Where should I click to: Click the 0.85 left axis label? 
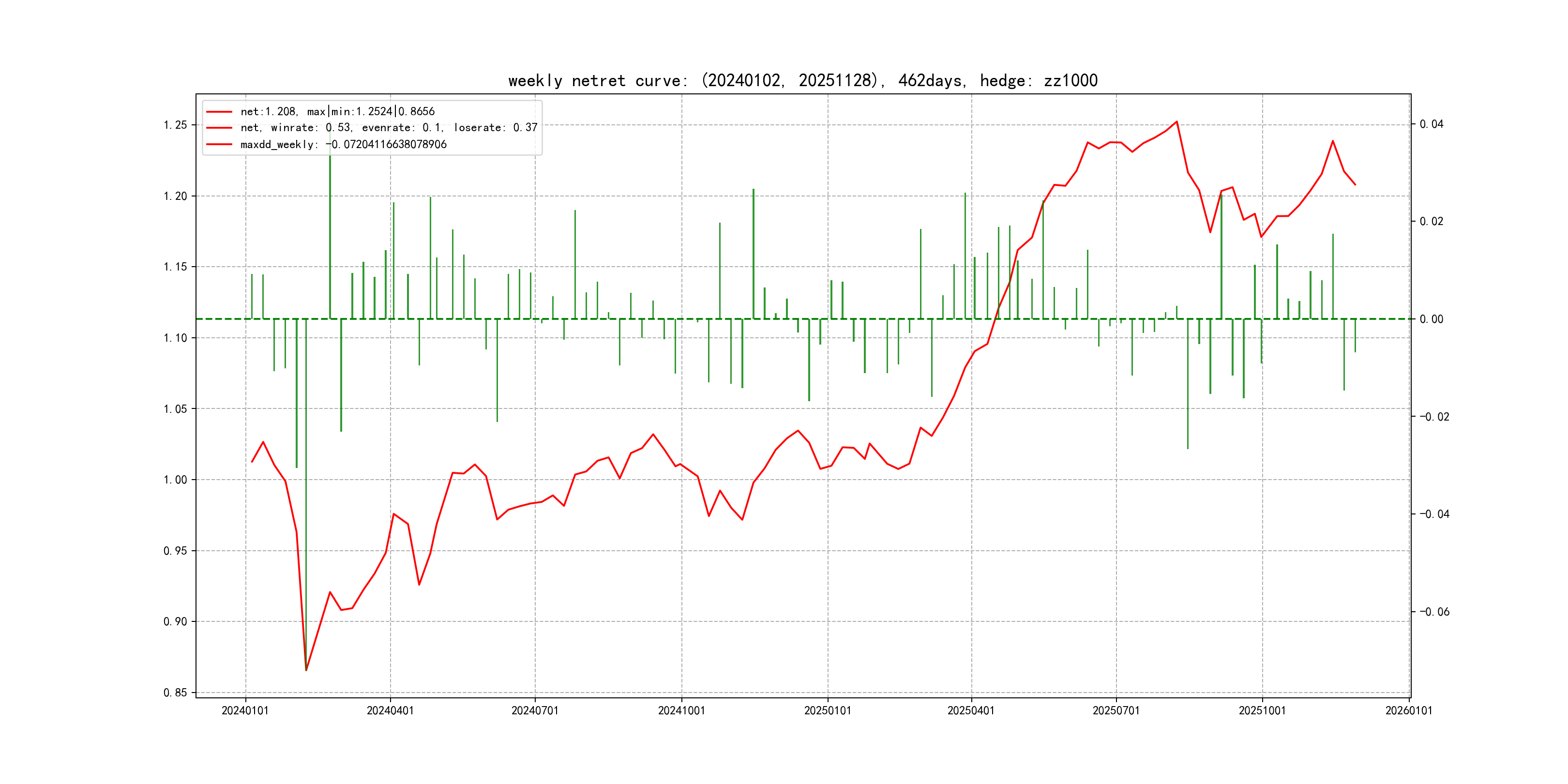click(x=175, y=693)
